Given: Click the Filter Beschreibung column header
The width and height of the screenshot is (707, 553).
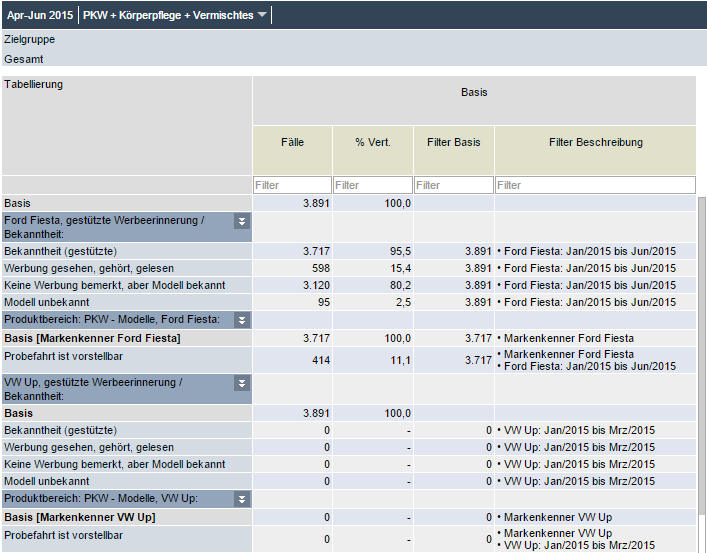Looking at the screenshot, I should (x=596, y=150).
